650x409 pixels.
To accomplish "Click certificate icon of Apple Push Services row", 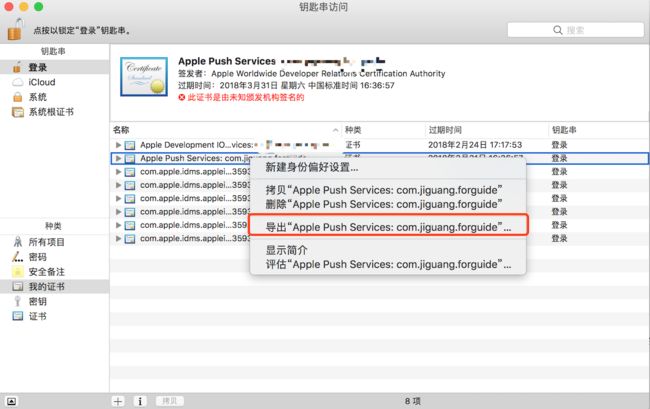I will [130, 158].
